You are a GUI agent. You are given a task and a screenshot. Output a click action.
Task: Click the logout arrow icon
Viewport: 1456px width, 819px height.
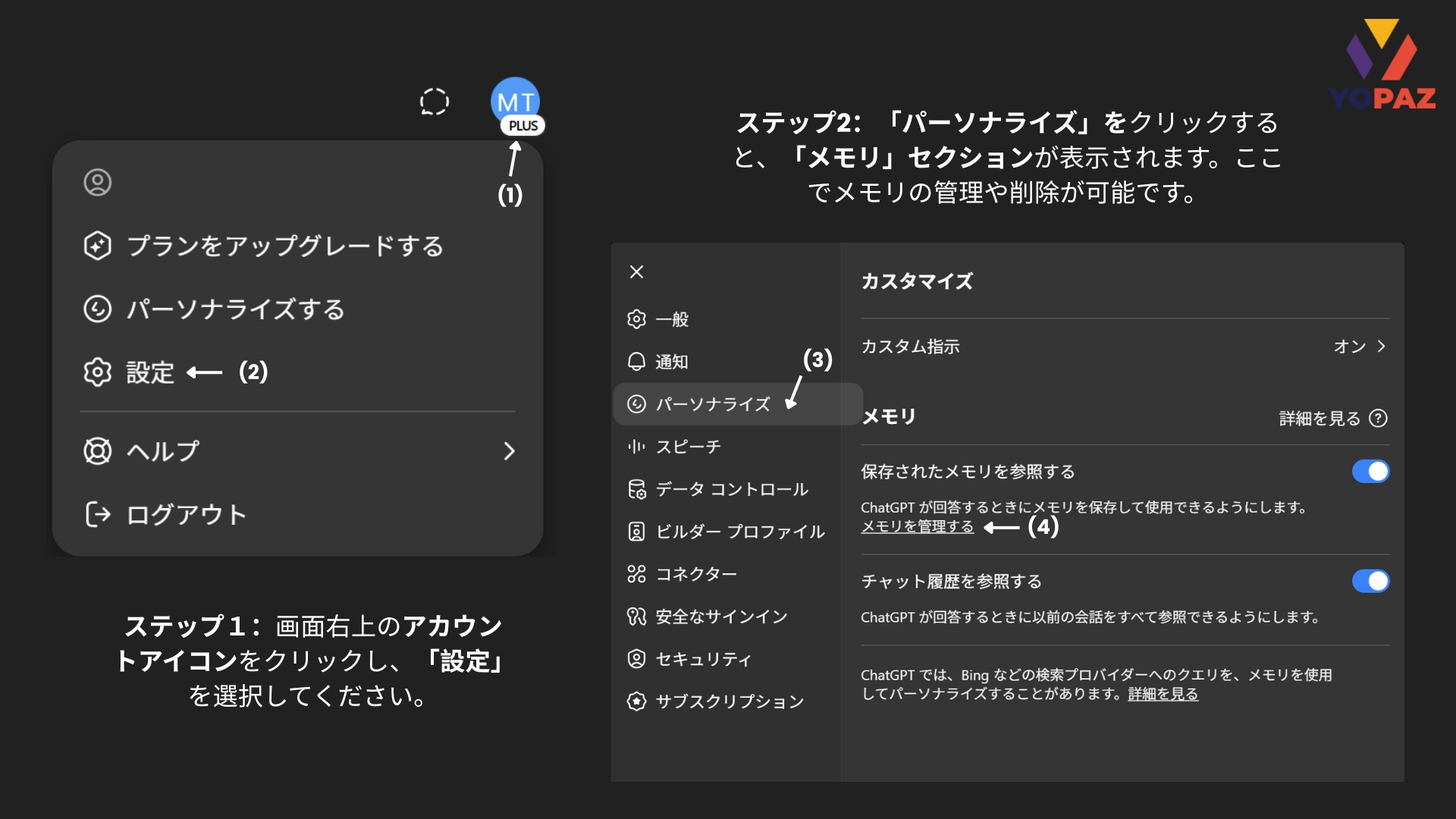tap(97, 514)
